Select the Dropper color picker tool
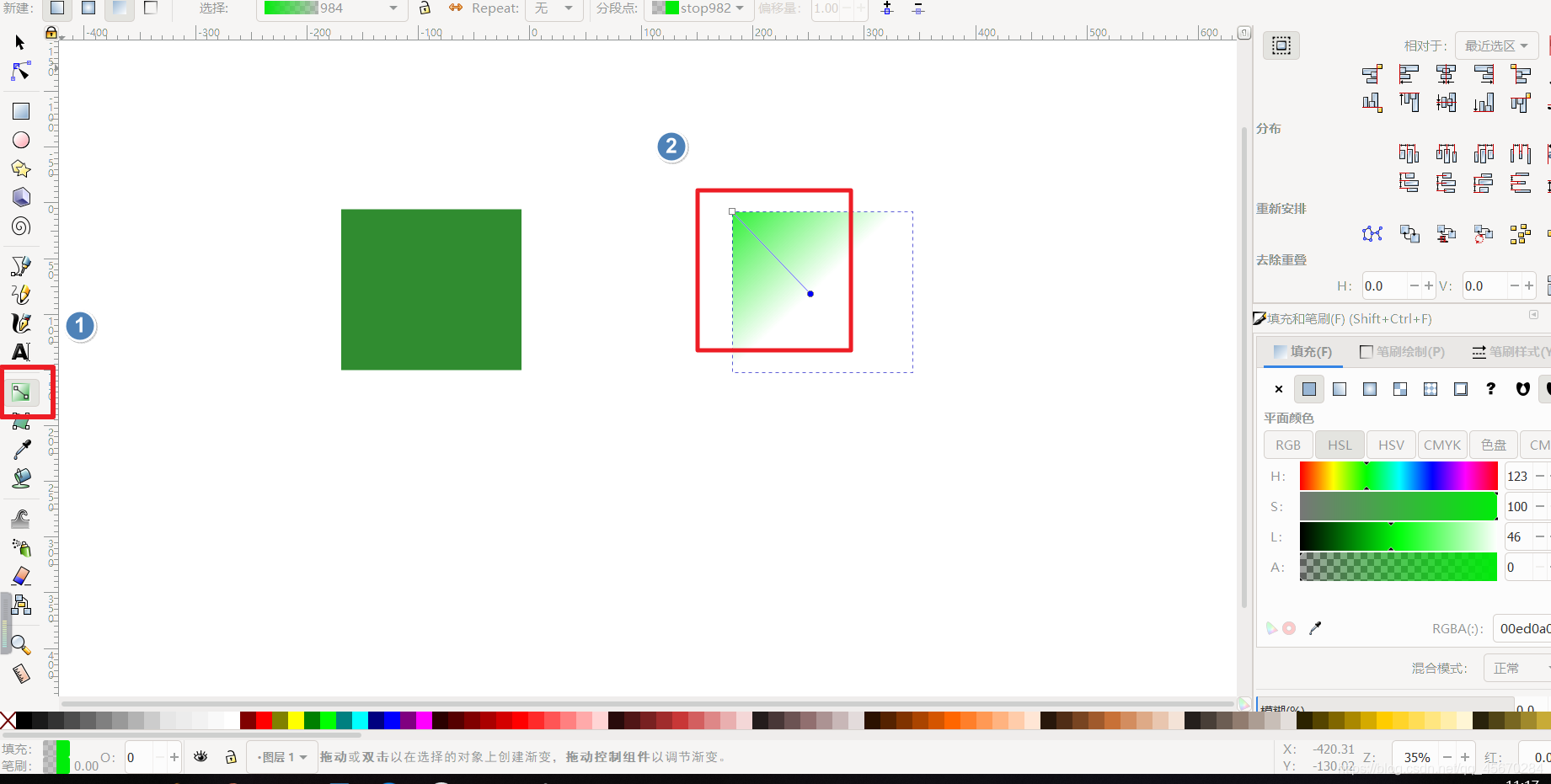1551x784 pixels. 20,450
